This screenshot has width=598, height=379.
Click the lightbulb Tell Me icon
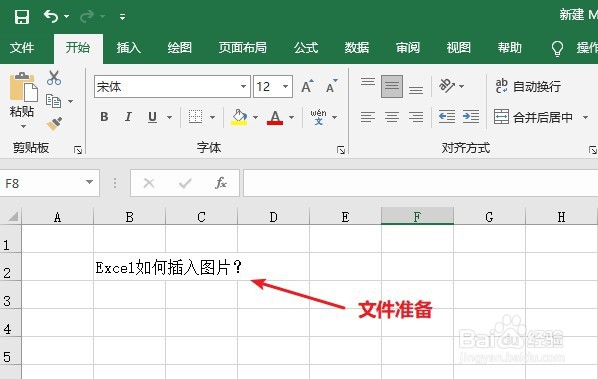(557, 49)
